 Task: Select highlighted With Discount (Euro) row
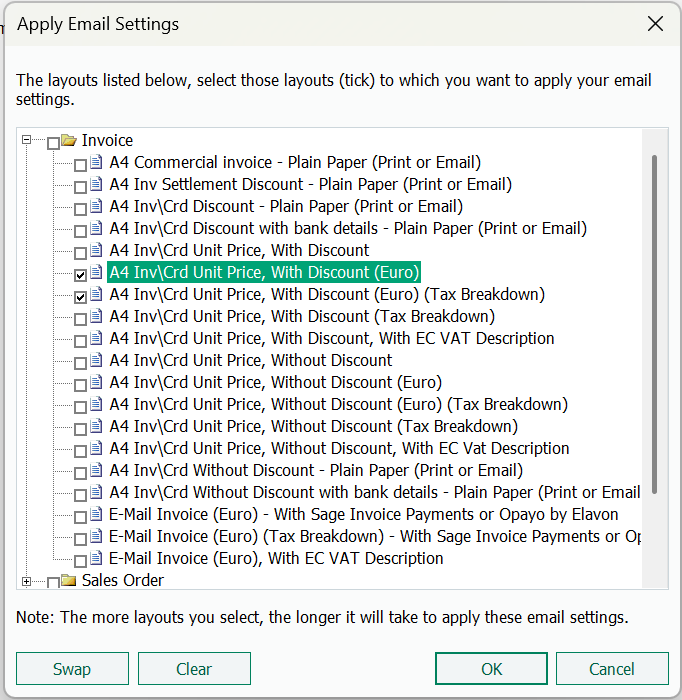click(264, 272)
